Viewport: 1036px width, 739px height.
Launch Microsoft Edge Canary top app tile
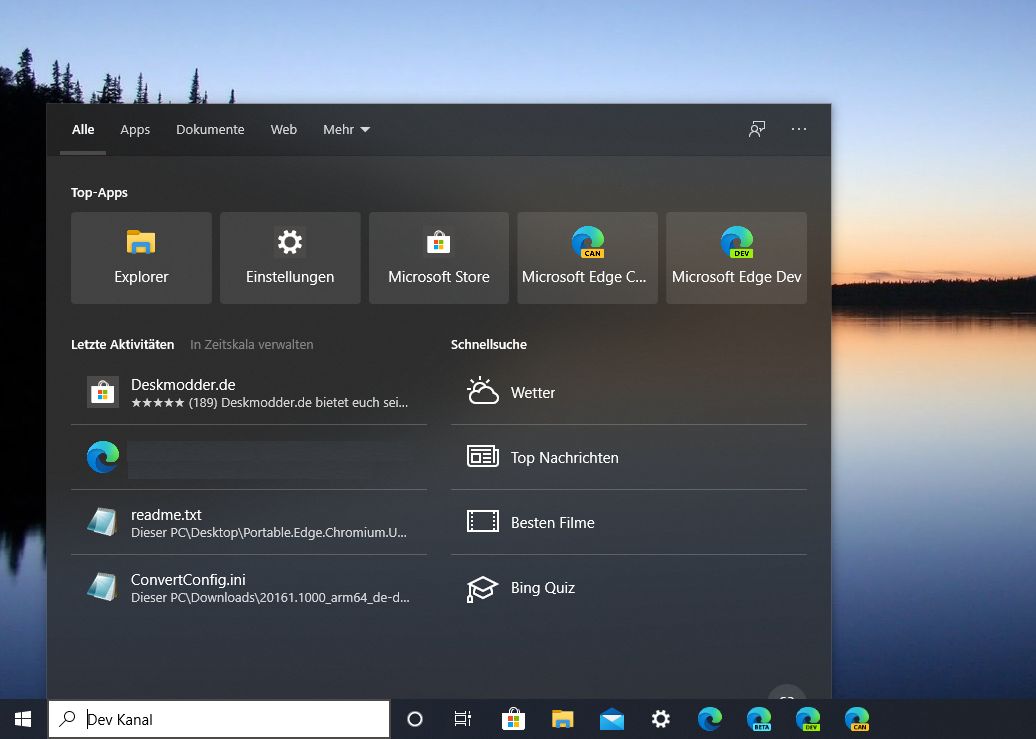(x=587, y=258)
